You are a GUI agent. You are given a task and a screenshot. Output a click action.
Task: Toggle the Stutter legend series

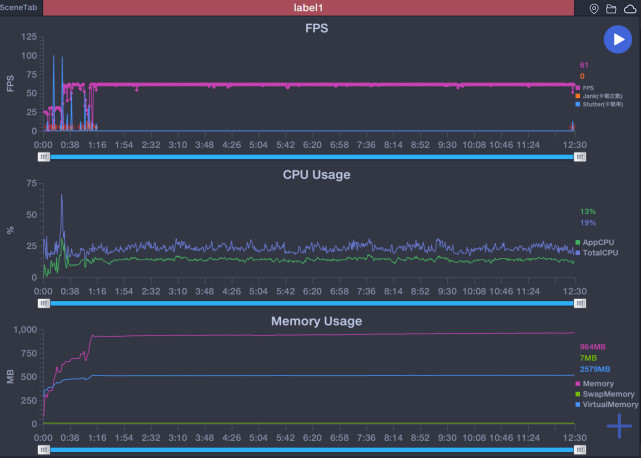coord(599,104)
